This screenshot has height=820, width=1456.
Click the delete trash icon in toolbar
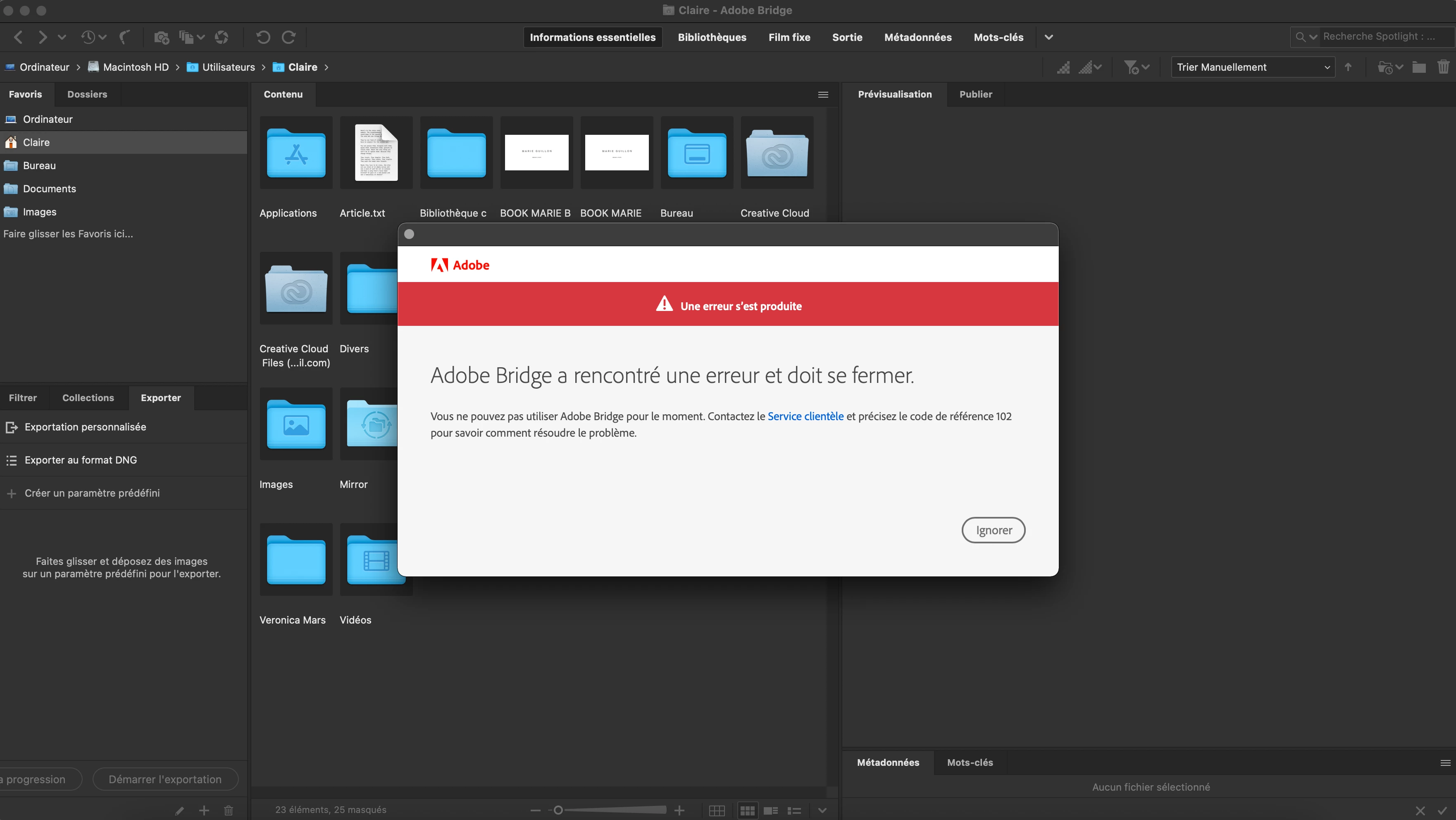[x=1443, y=67]
